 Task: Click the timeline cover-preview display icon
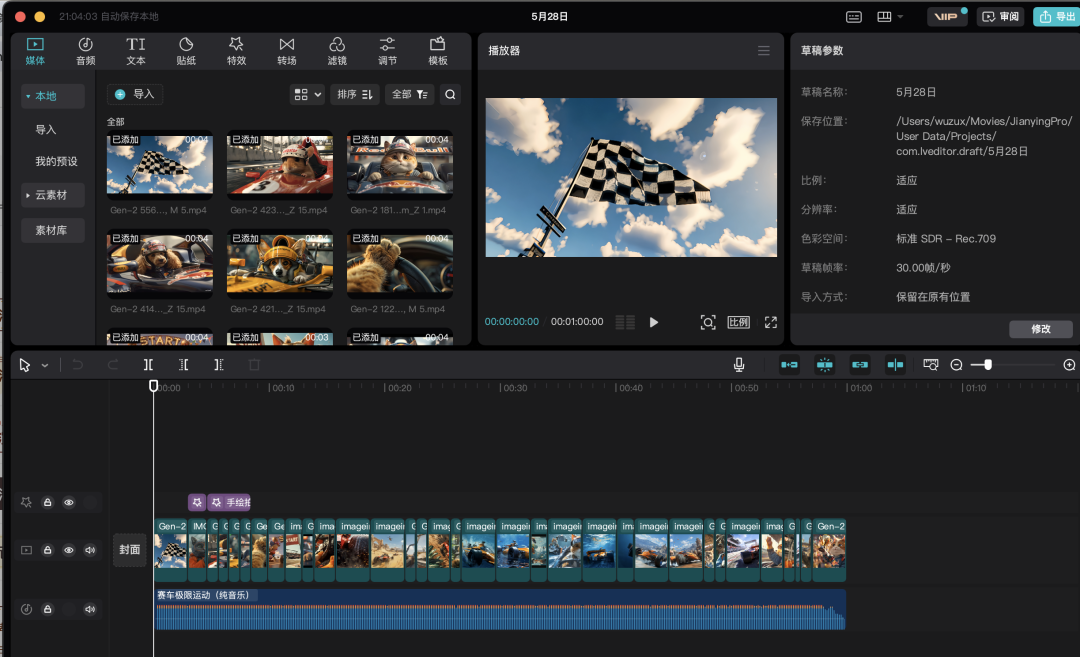(x=931, y=365)
